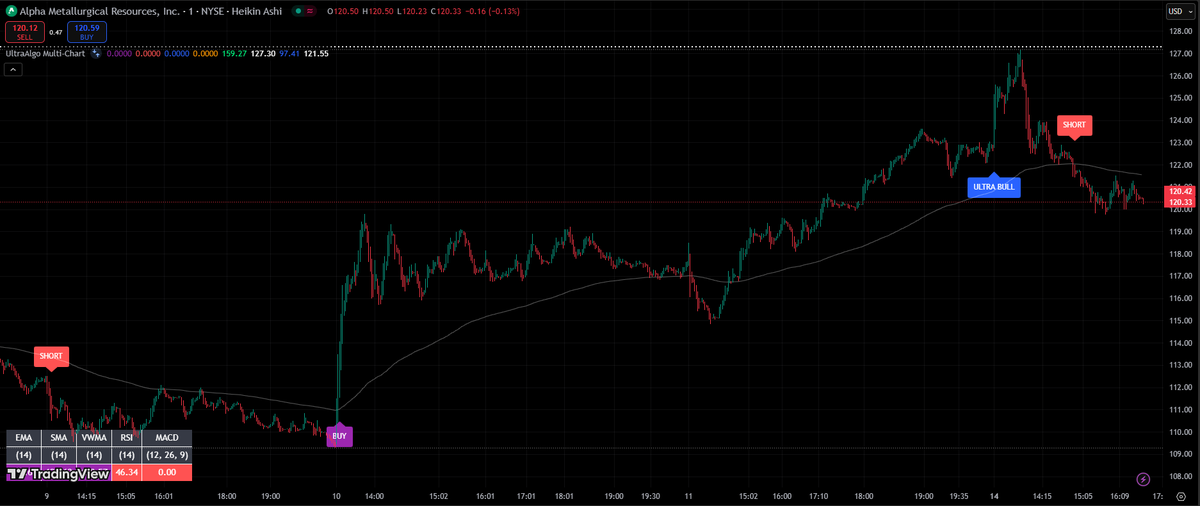Viewport: 1200px width, 506px height.
Task: Click the RSI header cell in the table
Action: [x=126, y=437]
